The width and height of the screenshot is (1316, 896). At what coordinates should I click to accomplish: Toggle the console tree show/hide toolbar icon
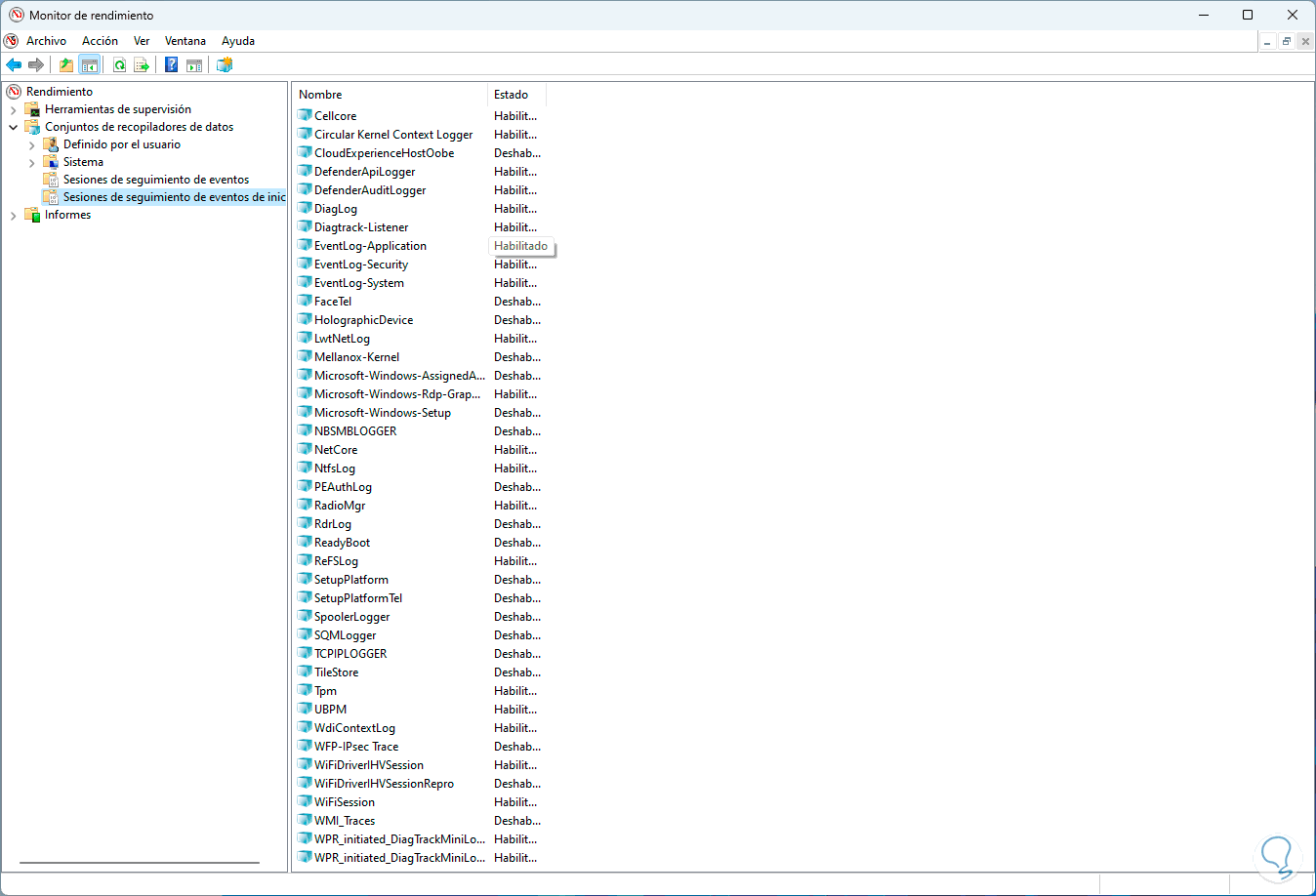coord(90,65)
